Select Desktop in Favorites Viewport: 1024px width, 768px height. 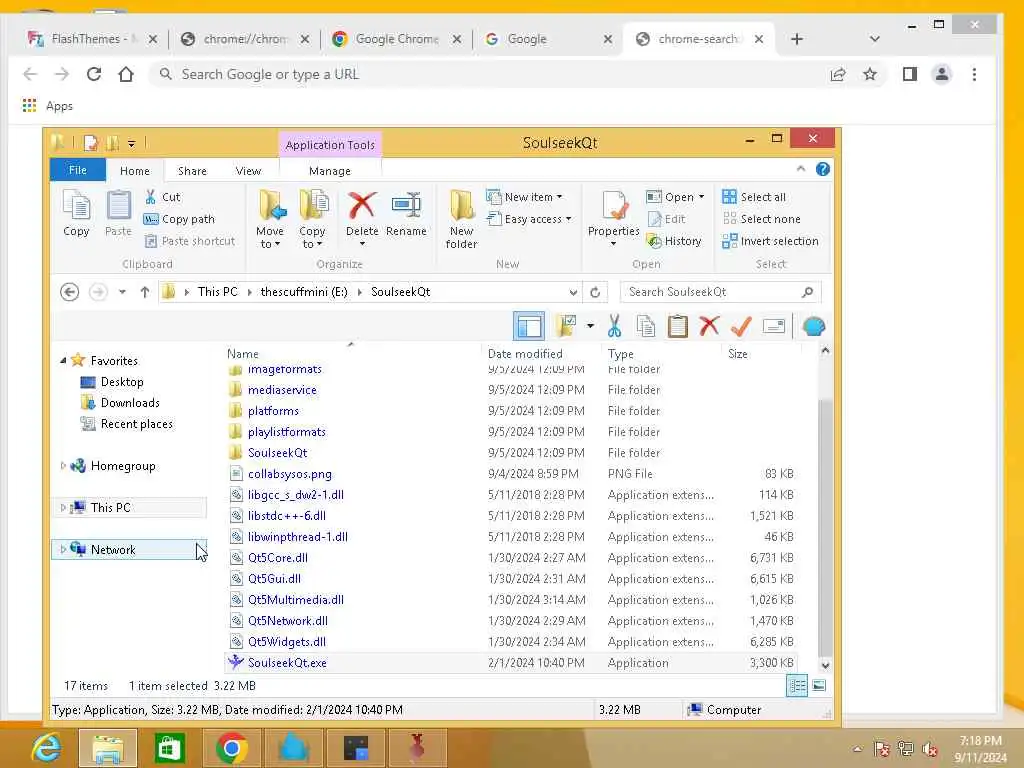click(121, 382)
